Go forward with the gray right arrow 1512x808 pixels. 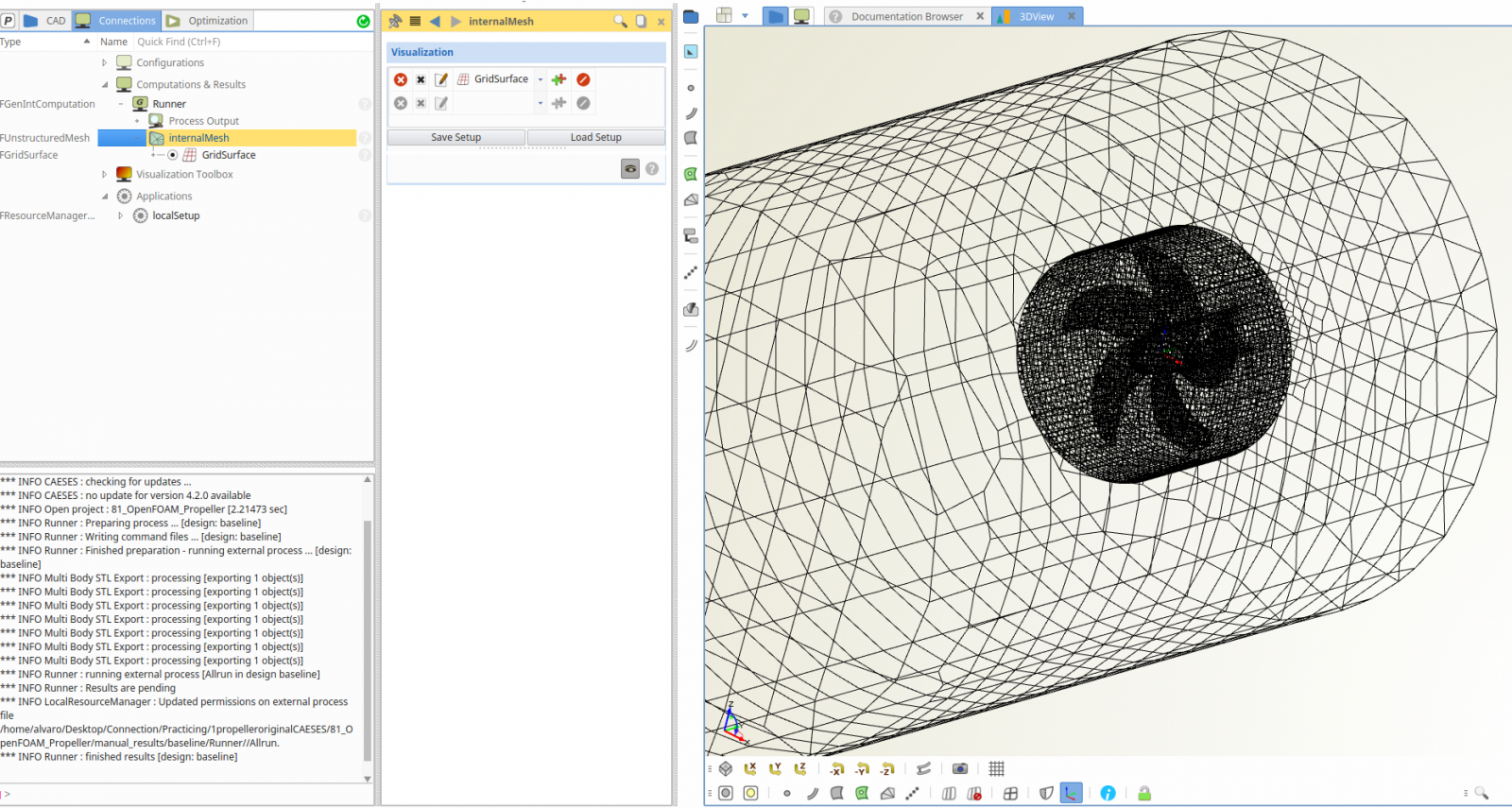tap(455, 21)
